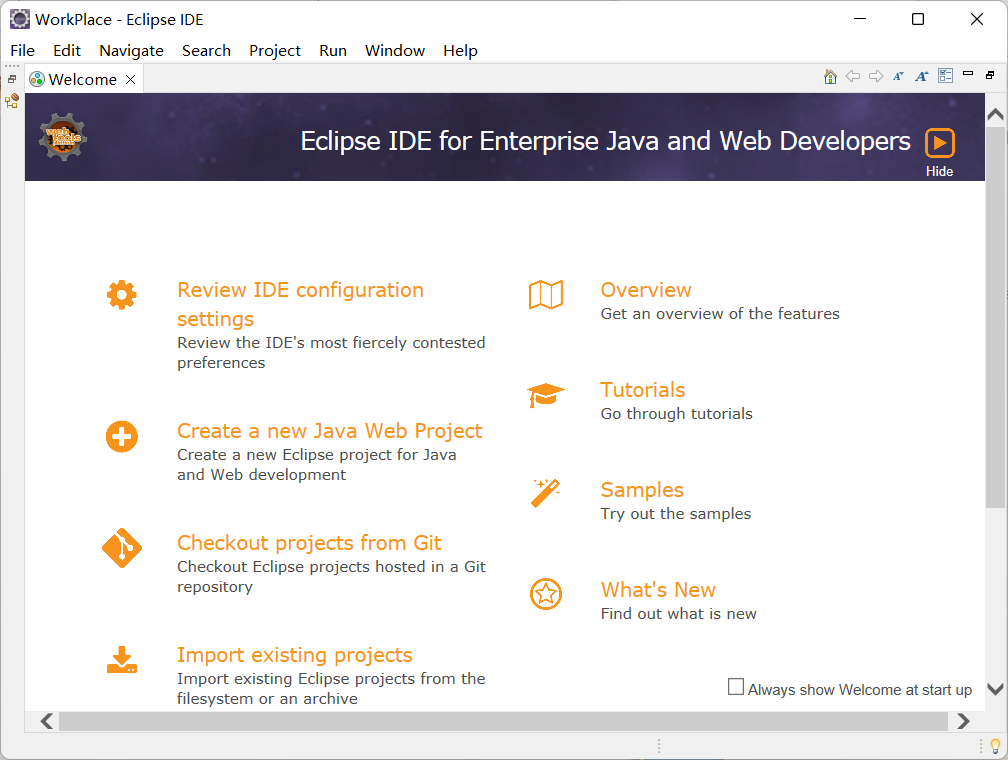Close the Welcome tab
Image resolution: width=1008 pixels, height=760 pixels.
130,79
